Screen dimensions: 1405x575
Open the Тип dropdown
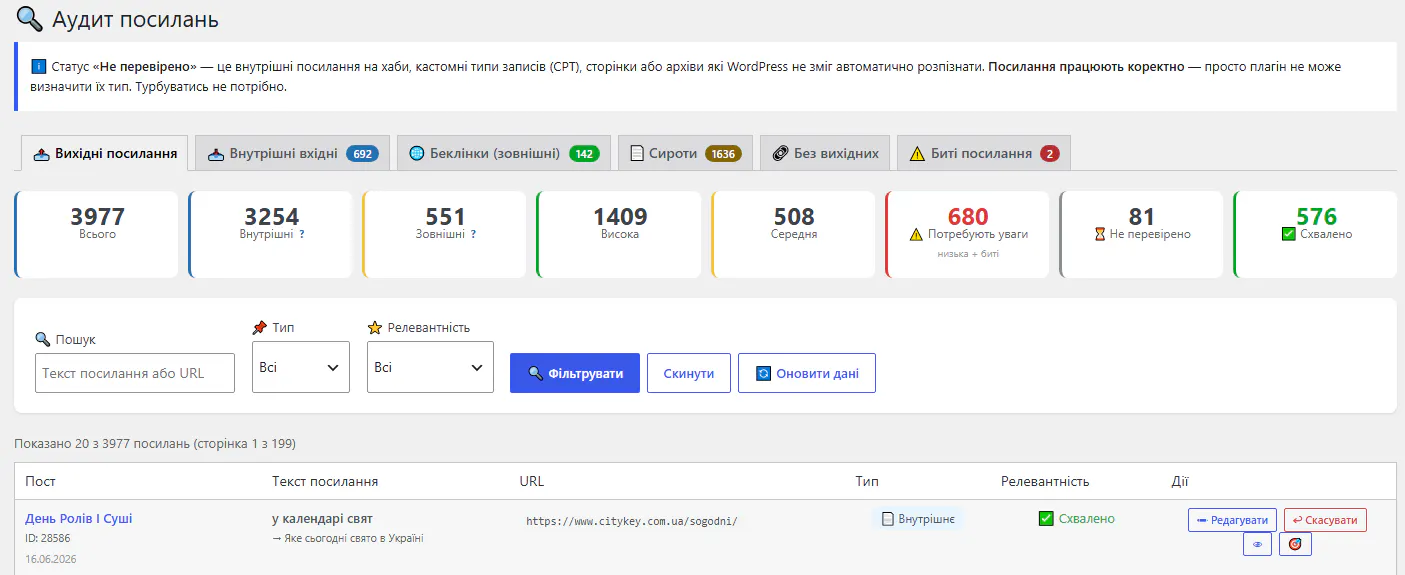pyautogui.click(x=301, y=367)
